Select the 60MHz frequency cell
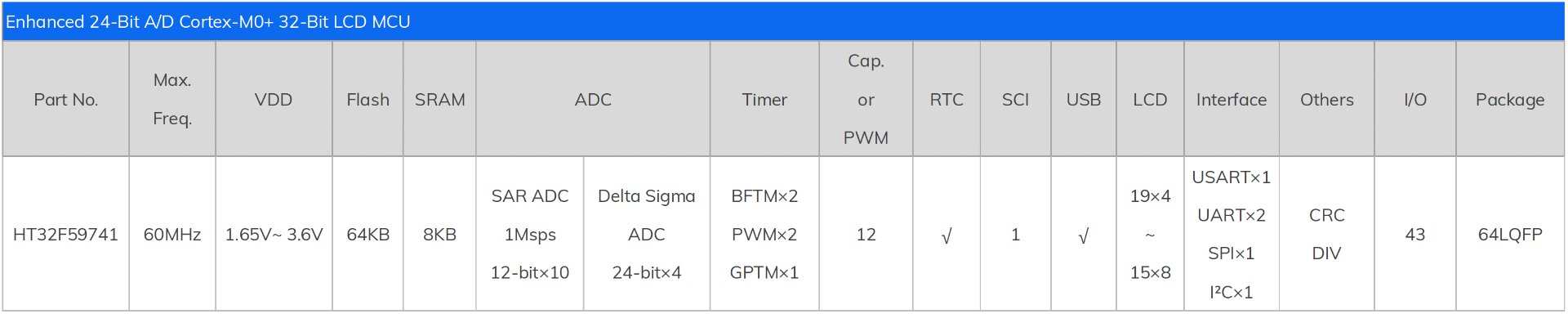The height and width of the screenshot is (314, 1568). [x=172, y=235]
